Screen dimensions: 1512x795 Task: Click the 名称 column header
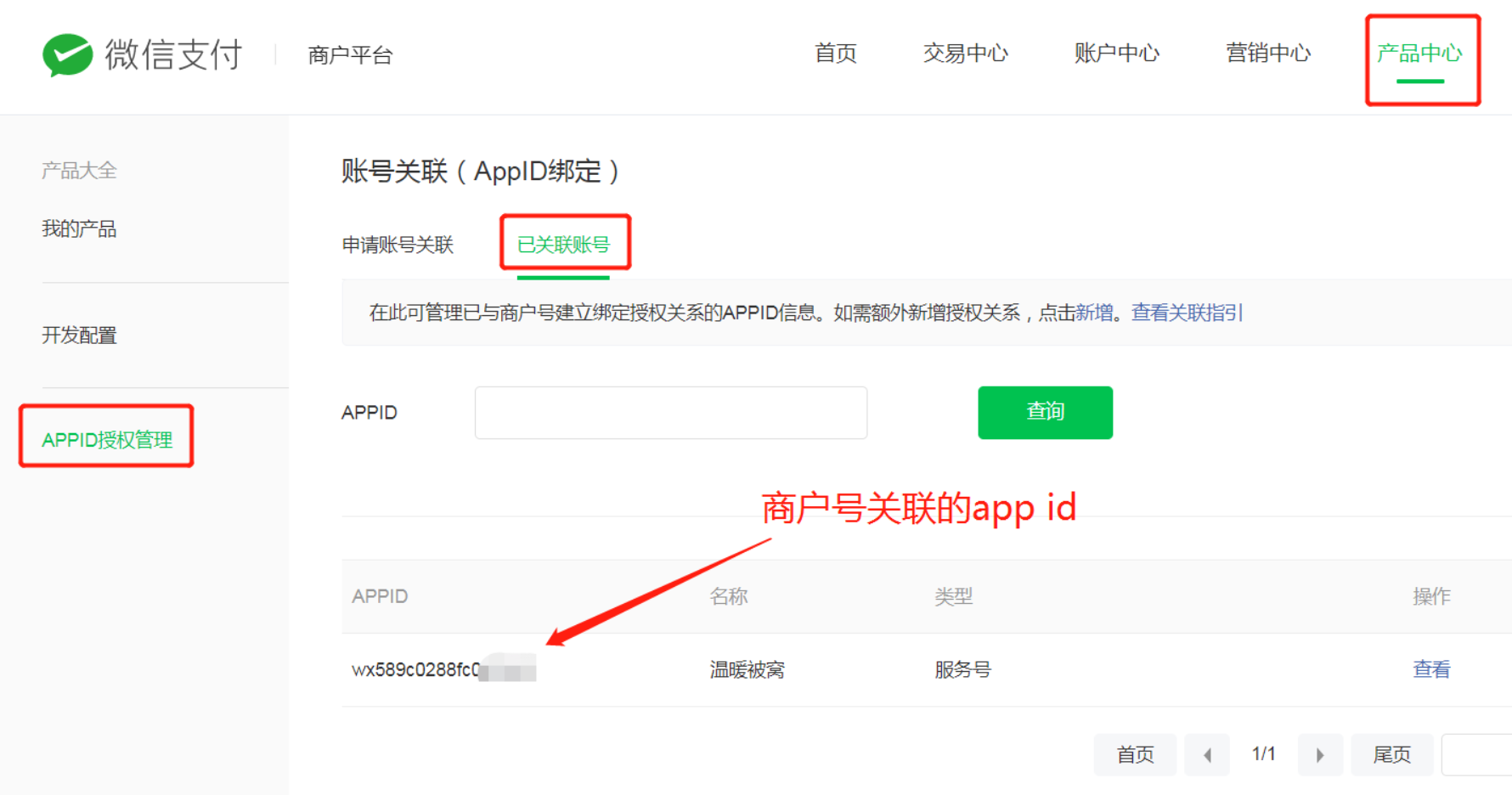728,596
